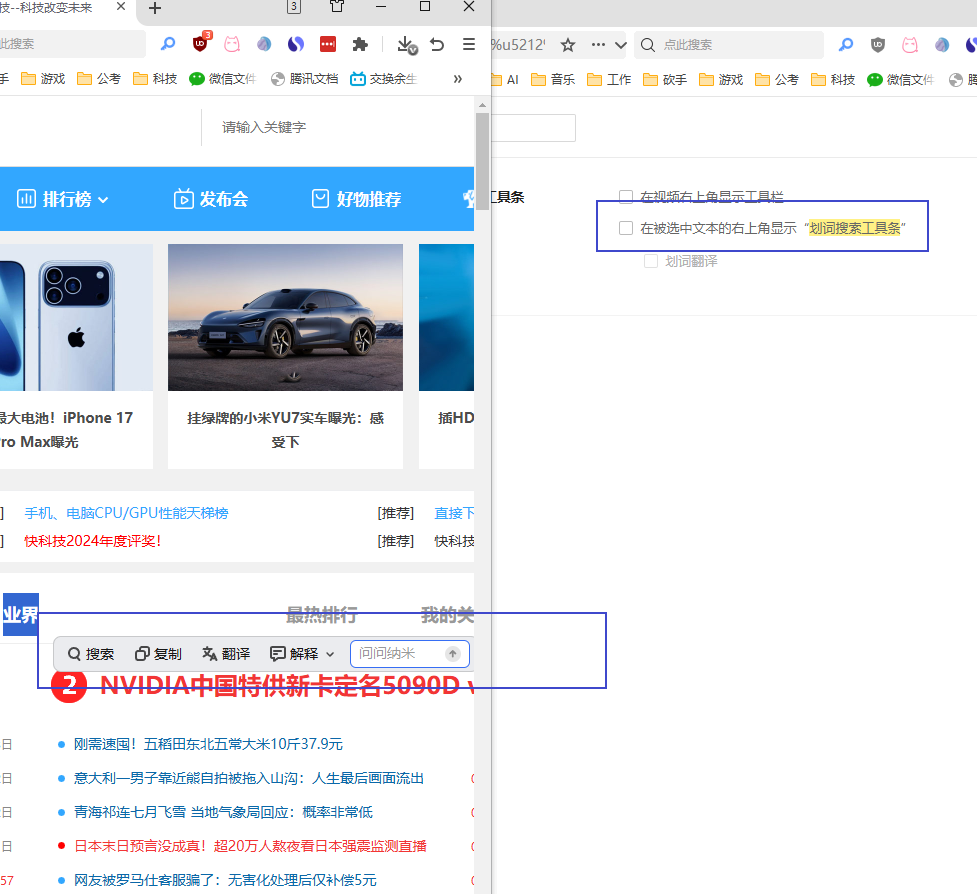
Task: Go to the 好物推荐 section
Action: point(356,199)
